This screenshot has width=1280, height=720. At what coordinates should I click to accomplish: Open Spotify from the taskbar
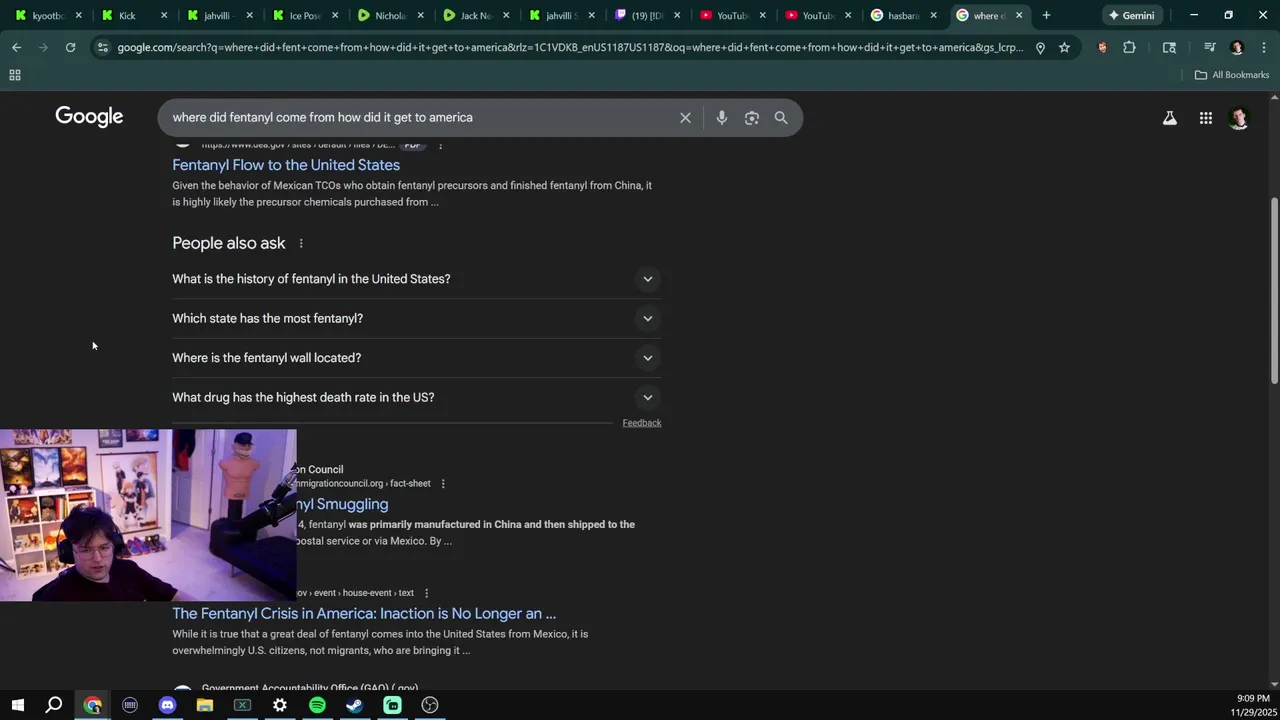pyautogui.click(x=317, y=705)
